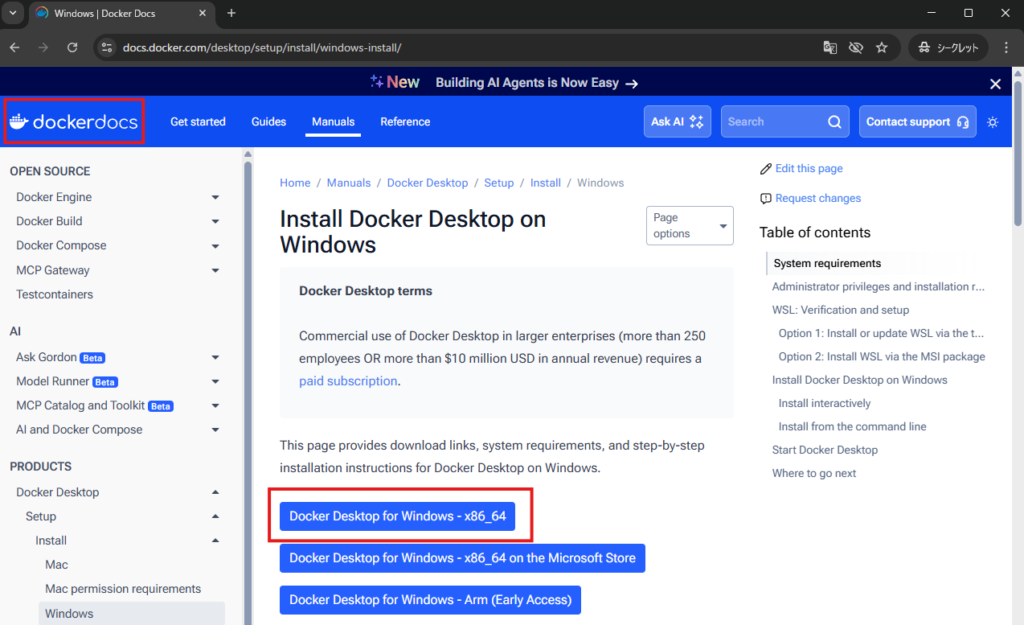Collapse the Setup section arrow
Viewport: 1024px width, 625px height.
(x=215, y=517)
